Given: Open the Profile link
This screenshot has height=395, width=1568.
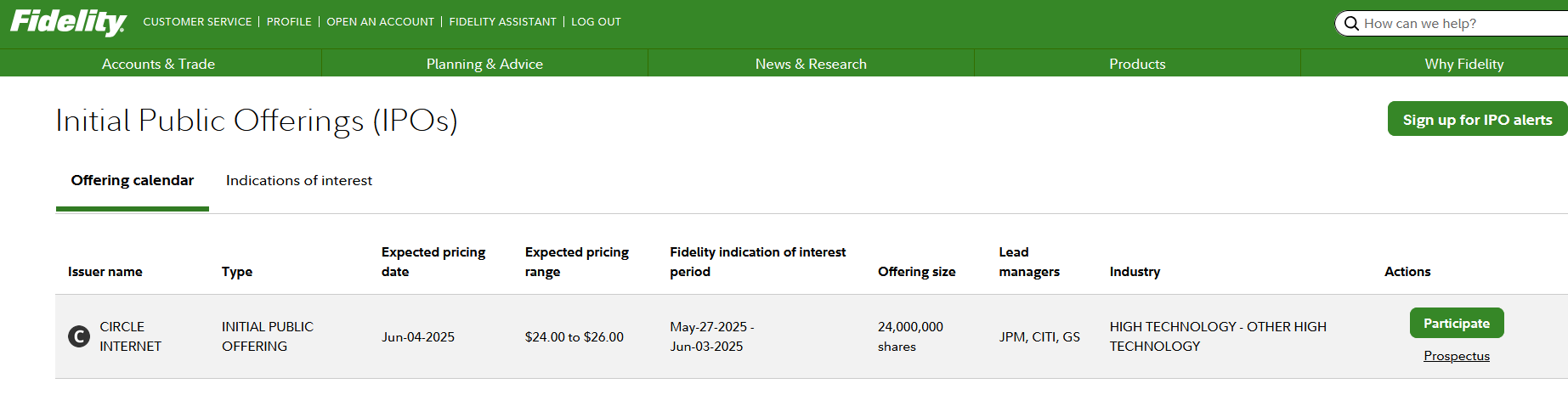Looking at the screenshot, I should (289, 22).
